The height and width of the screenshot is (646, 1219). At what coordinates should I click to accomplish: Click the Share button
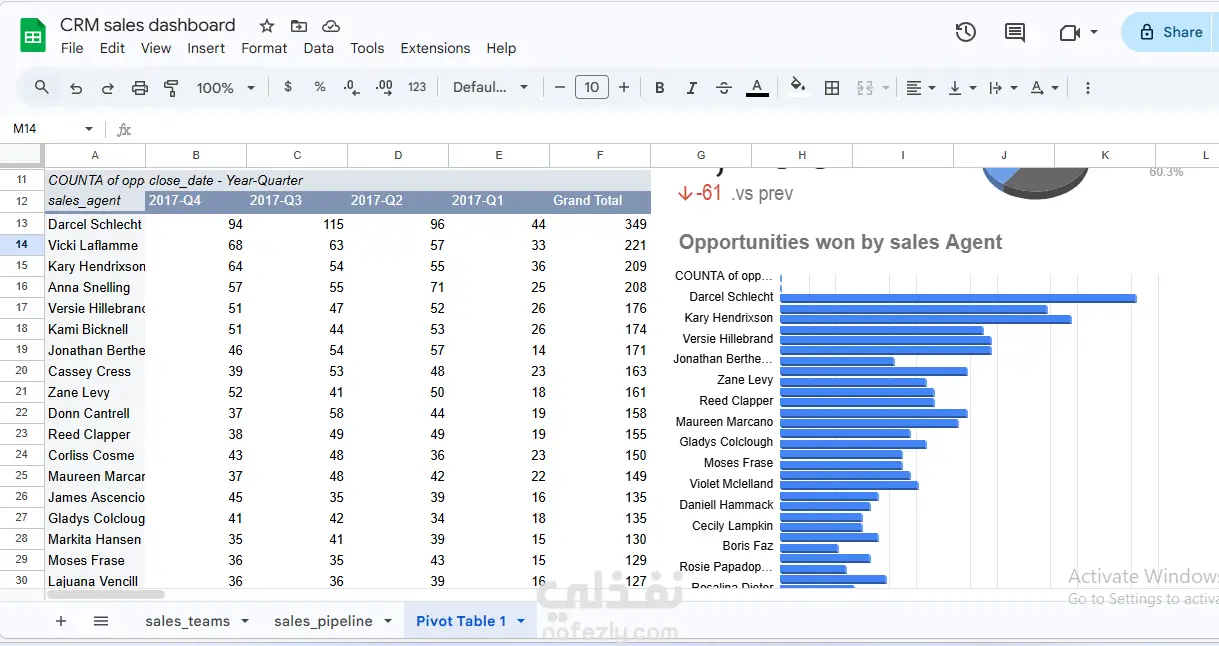tap(1172, 32)
